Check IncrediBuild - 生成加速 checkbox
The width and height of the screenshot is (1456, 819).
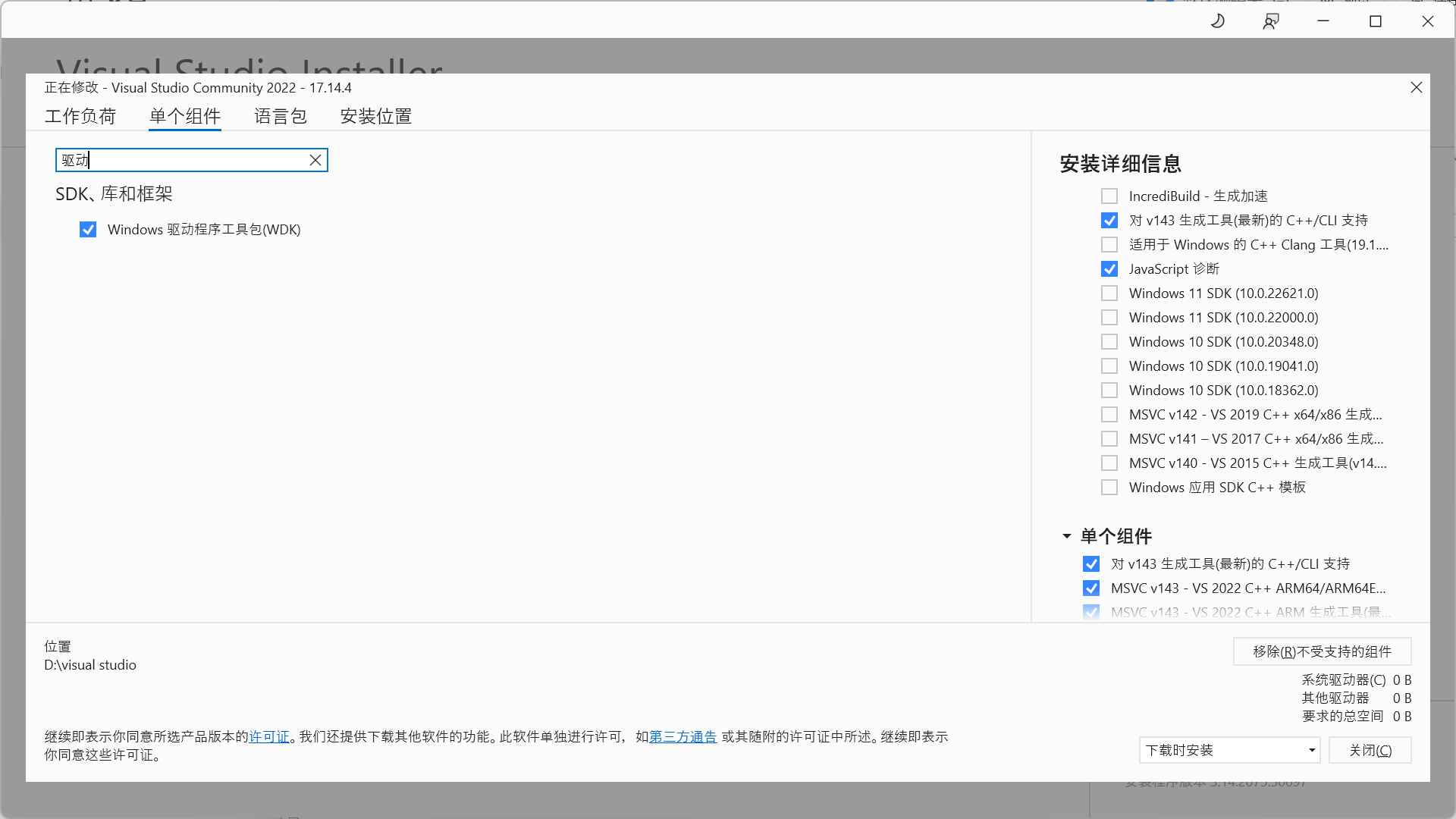coord(1109,196)
